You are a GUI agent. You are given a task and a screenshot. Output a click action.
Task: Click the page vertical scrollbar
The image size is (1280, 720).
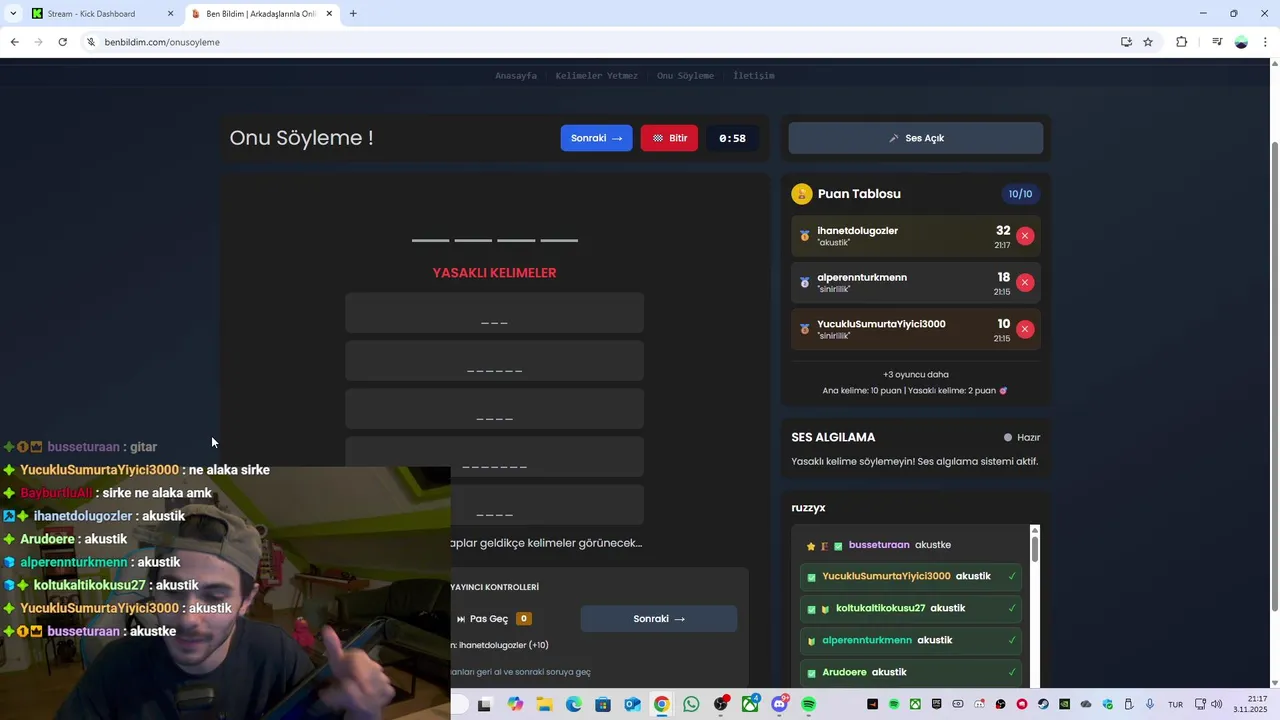[x=1274, y=375]
